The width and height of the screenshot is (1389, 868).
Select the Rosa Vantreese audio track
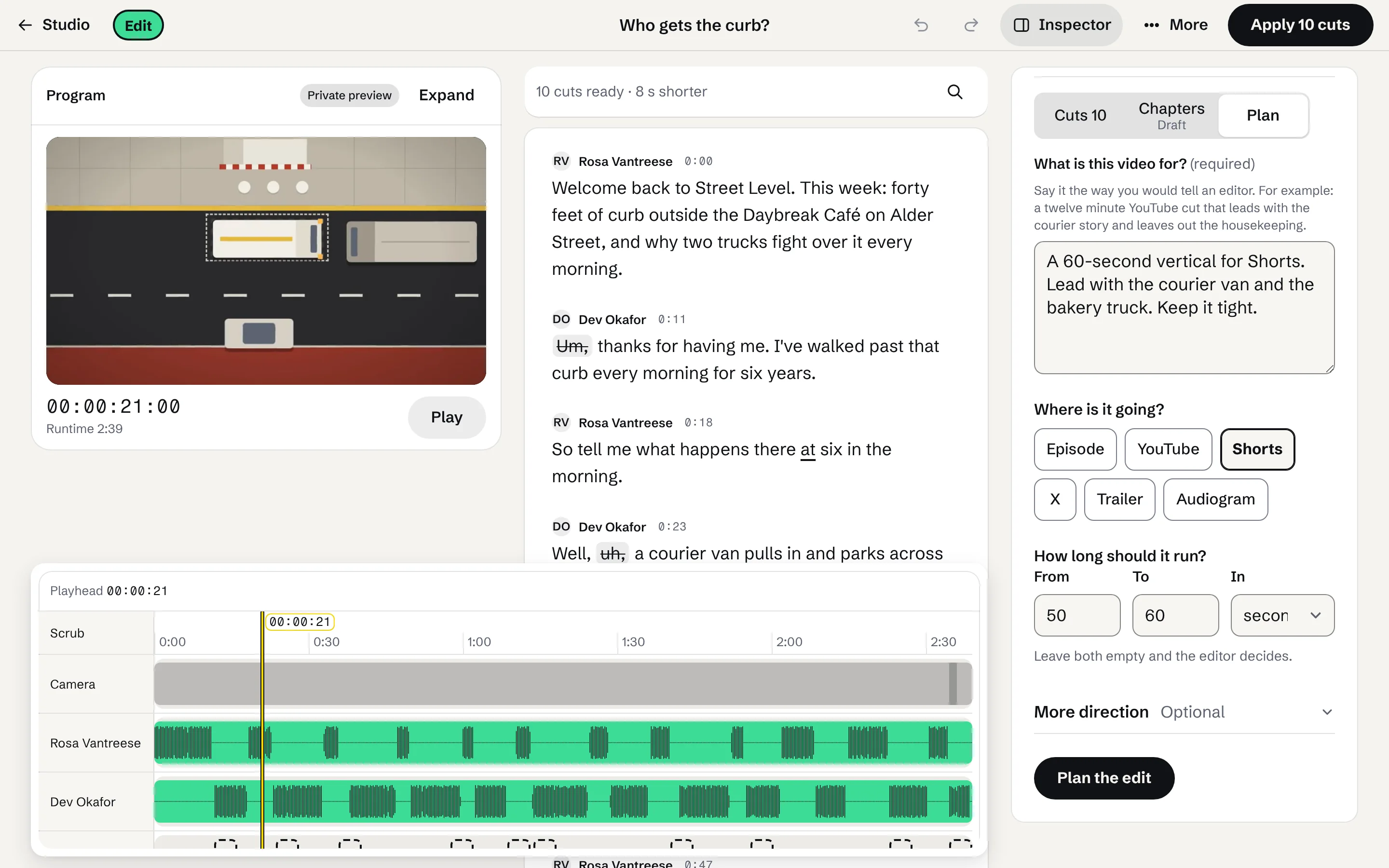562,743
